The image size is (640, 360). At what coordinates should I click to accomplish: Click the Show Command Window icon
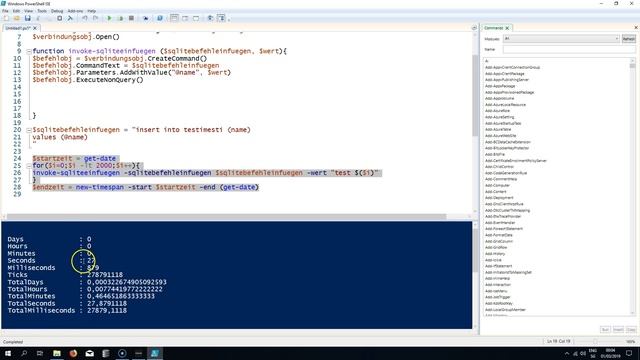pyautogui.click(x=210, y=18)
